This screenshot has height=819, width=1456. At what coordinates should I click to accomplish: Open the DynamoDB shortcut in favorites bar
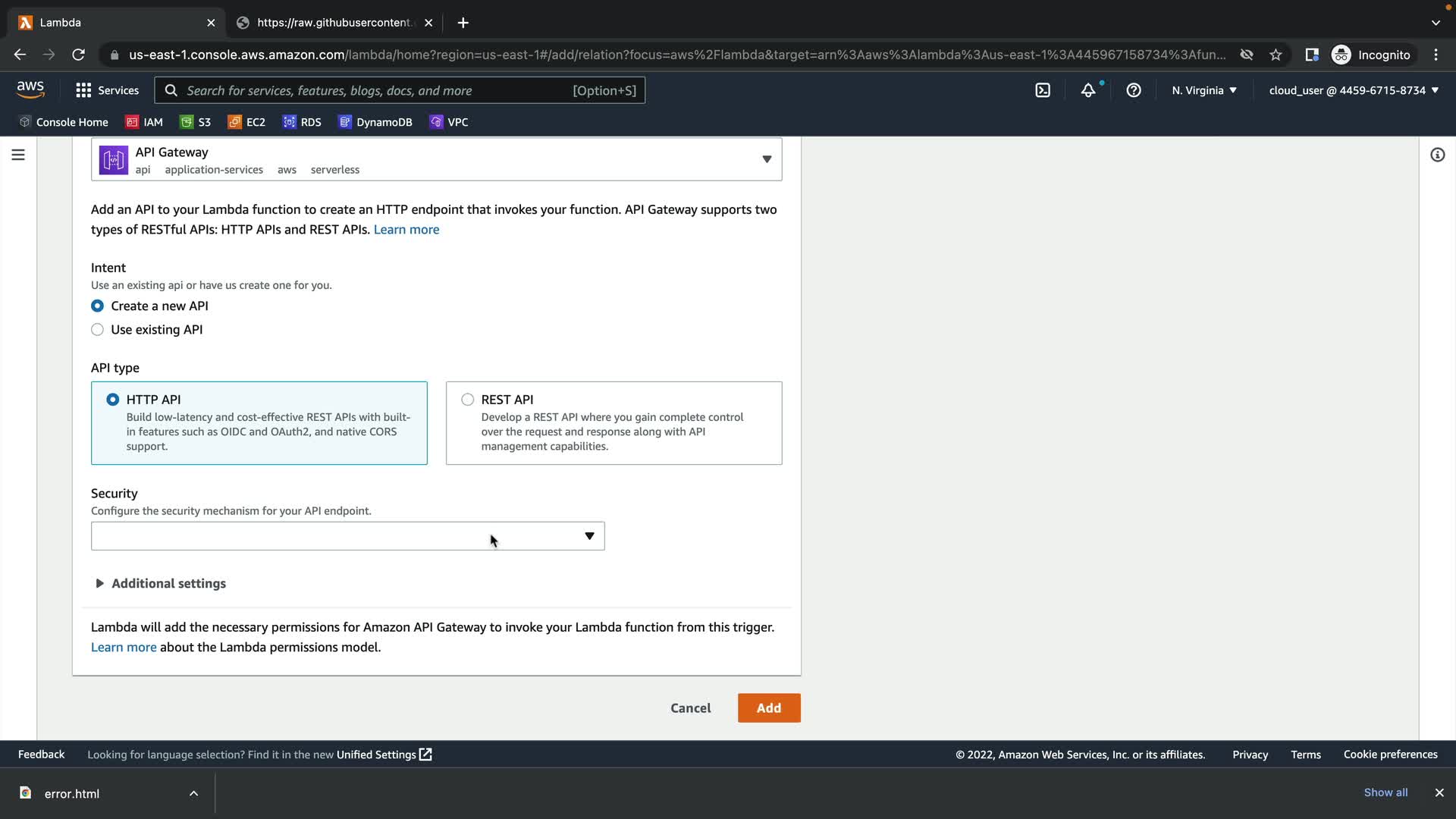pyautogui.click(x=375, y=122)
